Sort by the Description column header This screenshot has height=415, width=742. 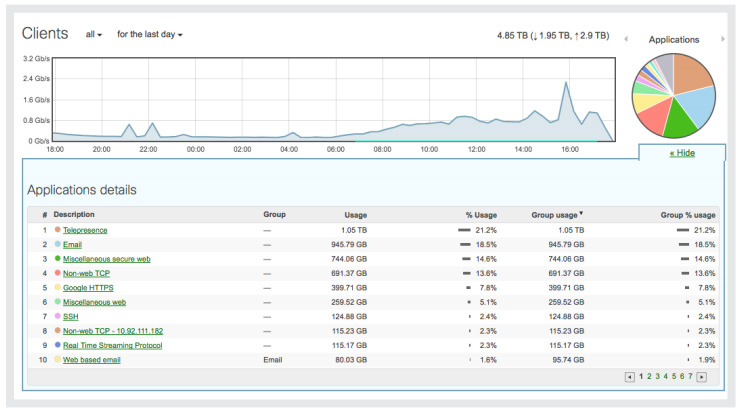(74, 214)
